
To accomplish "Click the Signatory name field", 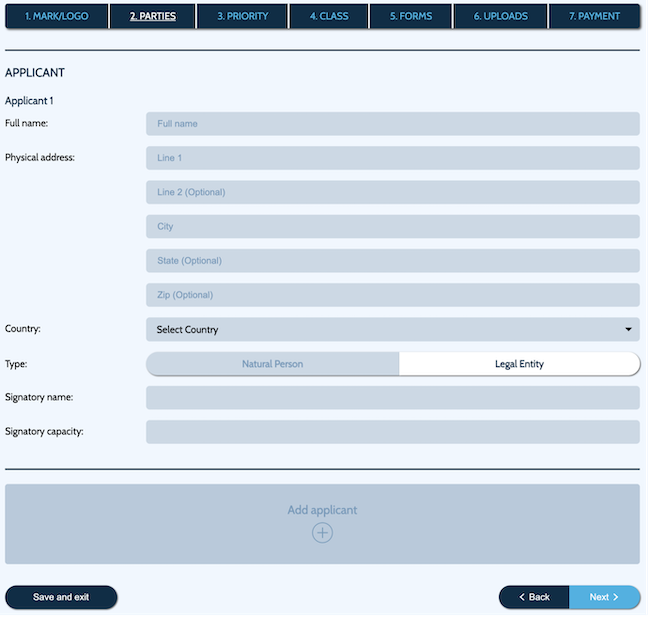I will 392,398.
